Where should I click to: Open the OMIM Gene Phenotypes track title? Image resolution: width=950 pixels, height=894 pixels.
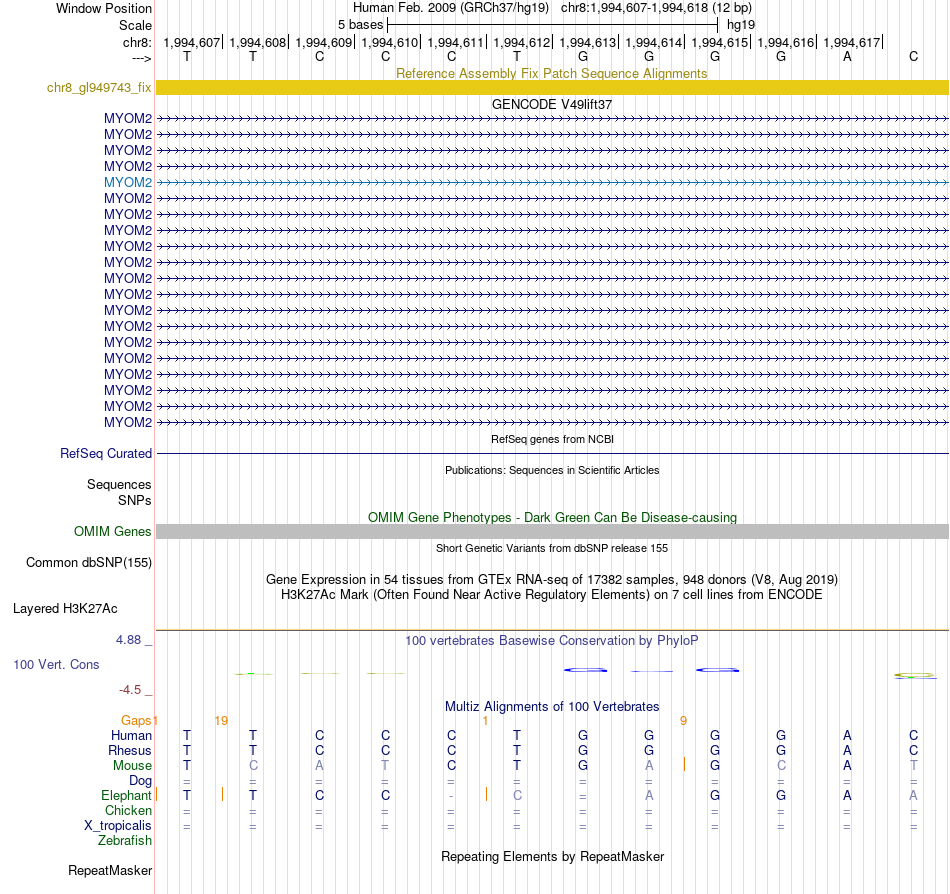(x=552, y=517)
